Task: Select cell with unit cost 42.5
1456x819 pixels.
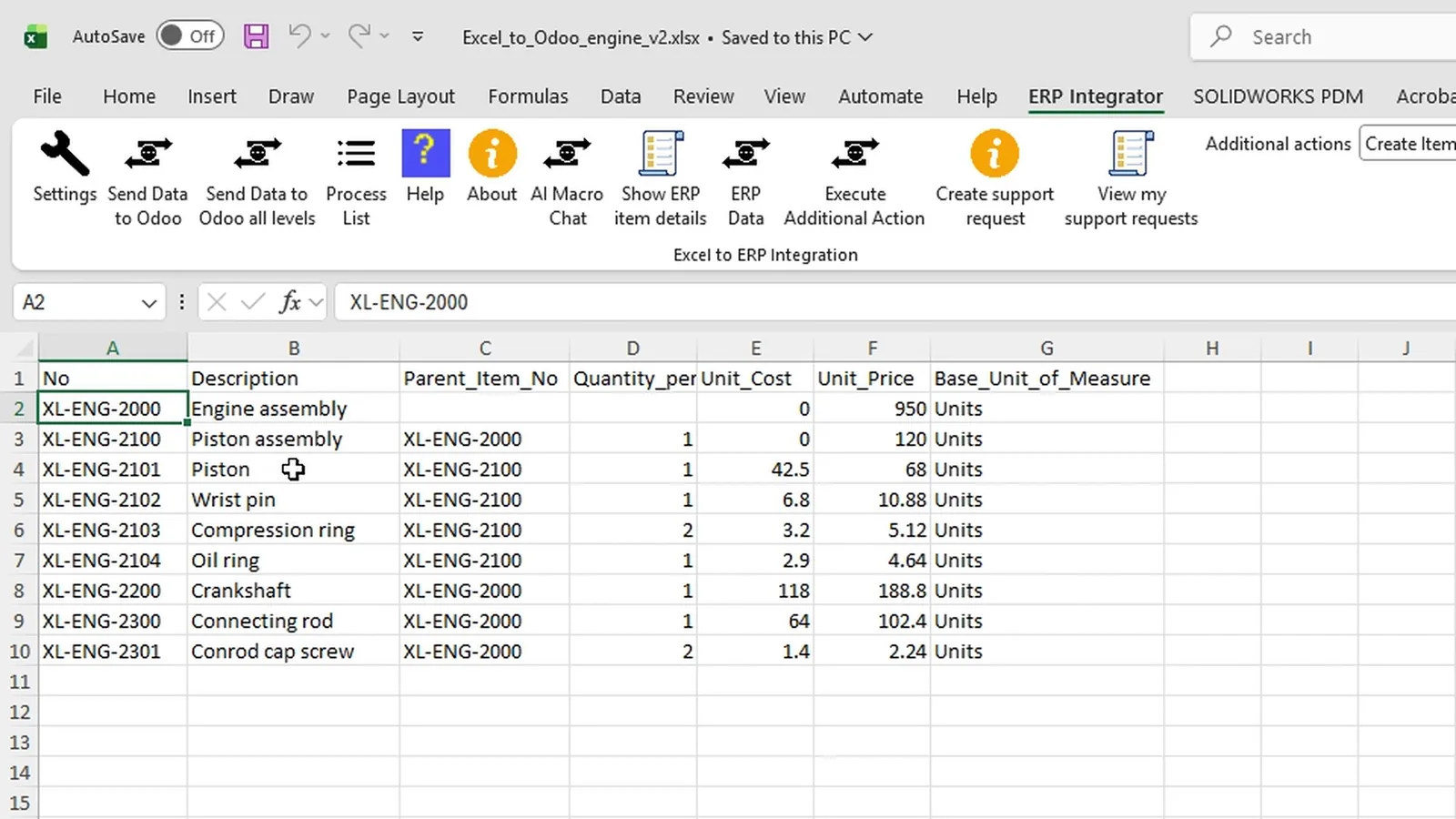Action: 755,470
